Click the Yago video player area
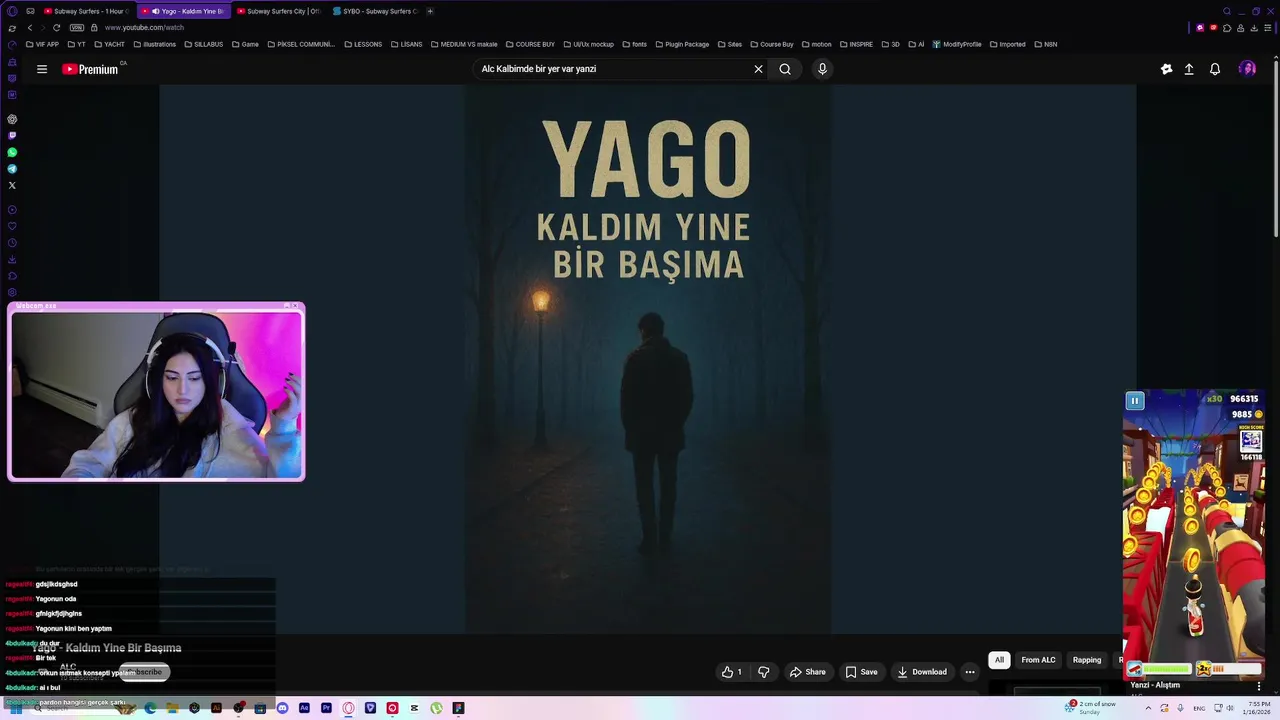This screenshot has width=1280, height=720. (647, 359)
